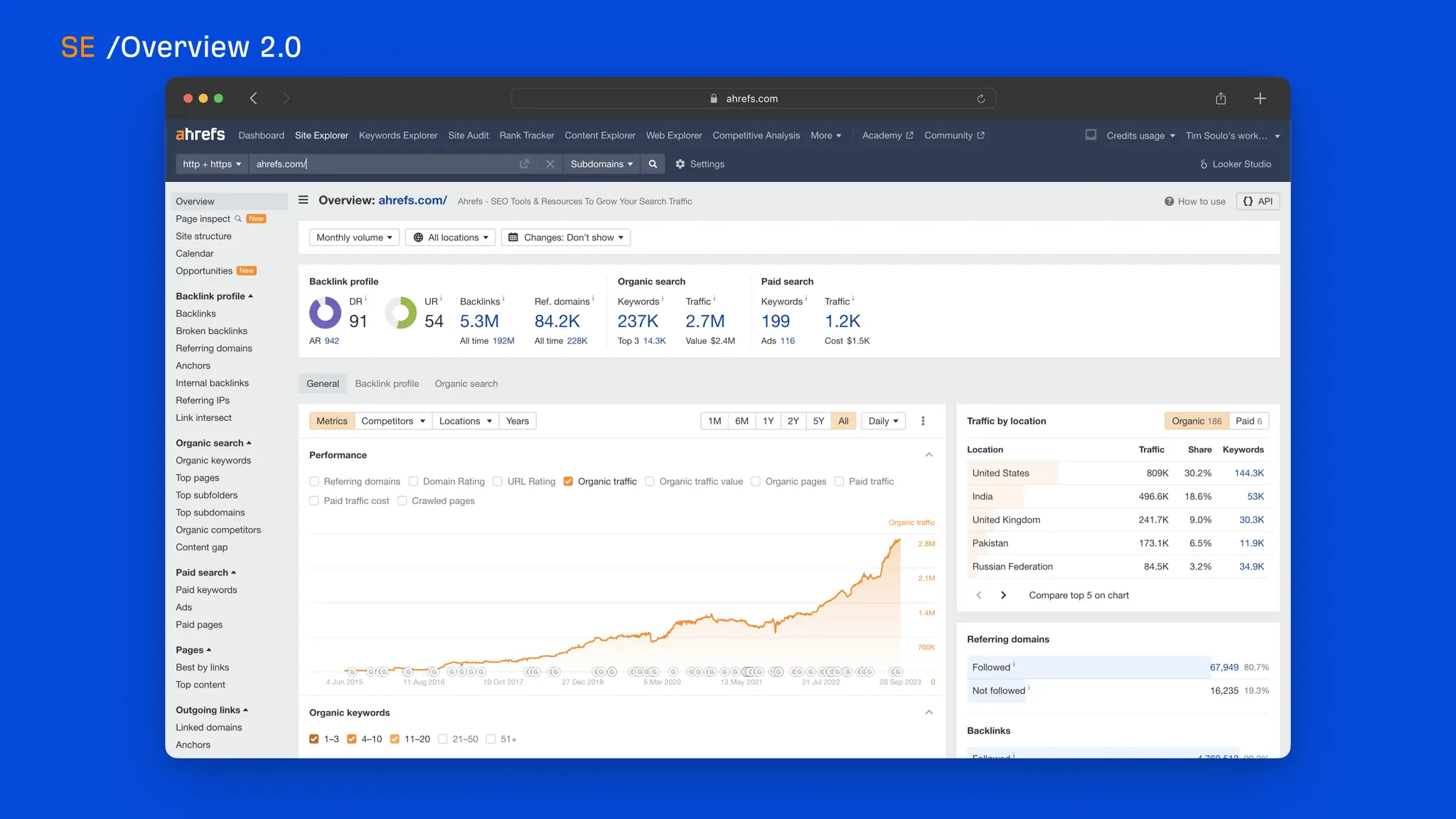The image size is (1456, 819).
Task: Enable Domain Rating checkbox
Action: tap(413, 481)
